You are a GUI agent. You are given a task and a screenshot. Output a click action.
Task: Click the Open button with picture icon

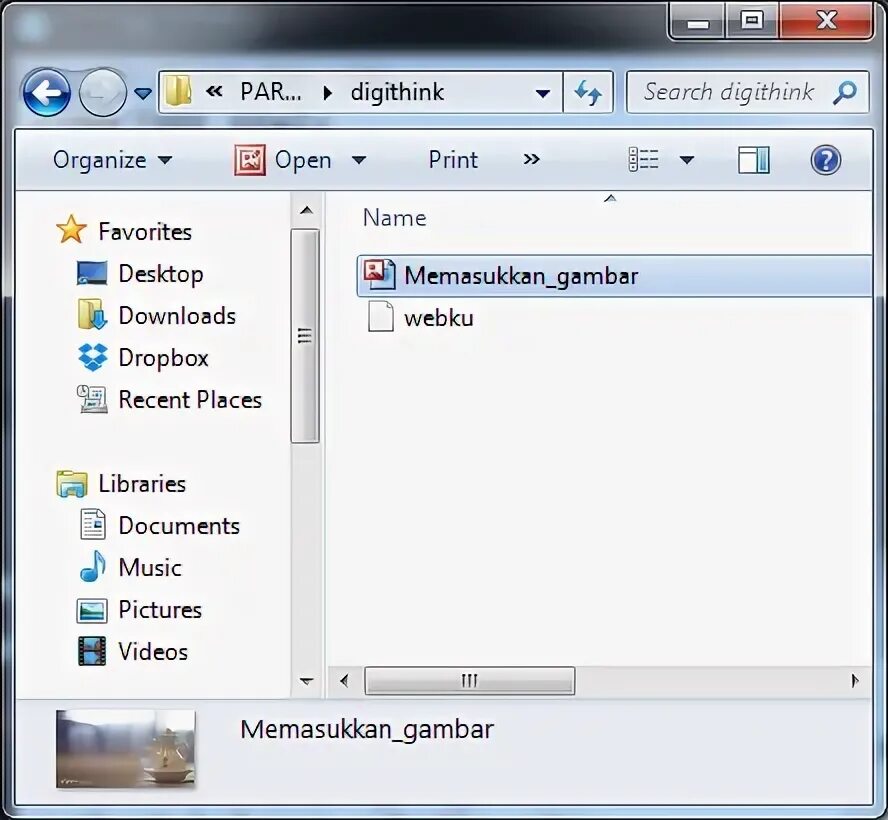[283, 160]
